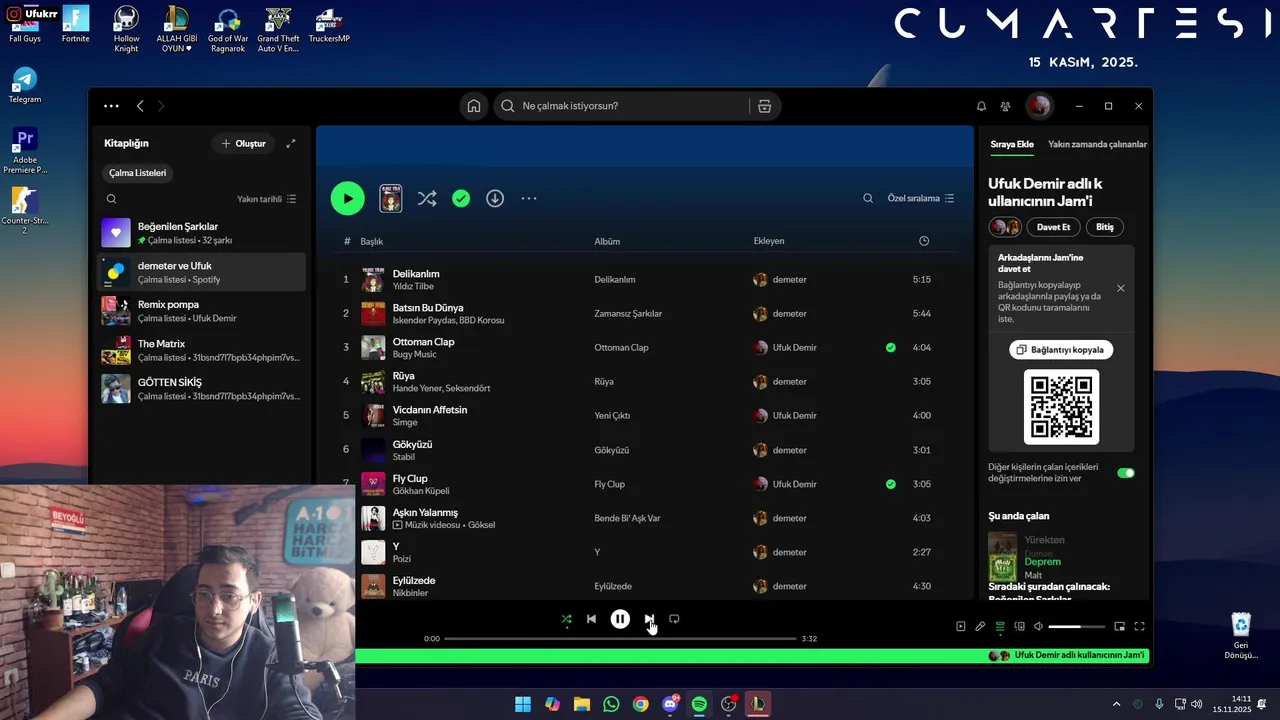The width and height of the screenshot is (1280, 720).
Task: Open the connect to a device icon
Action: point(1020,627)
